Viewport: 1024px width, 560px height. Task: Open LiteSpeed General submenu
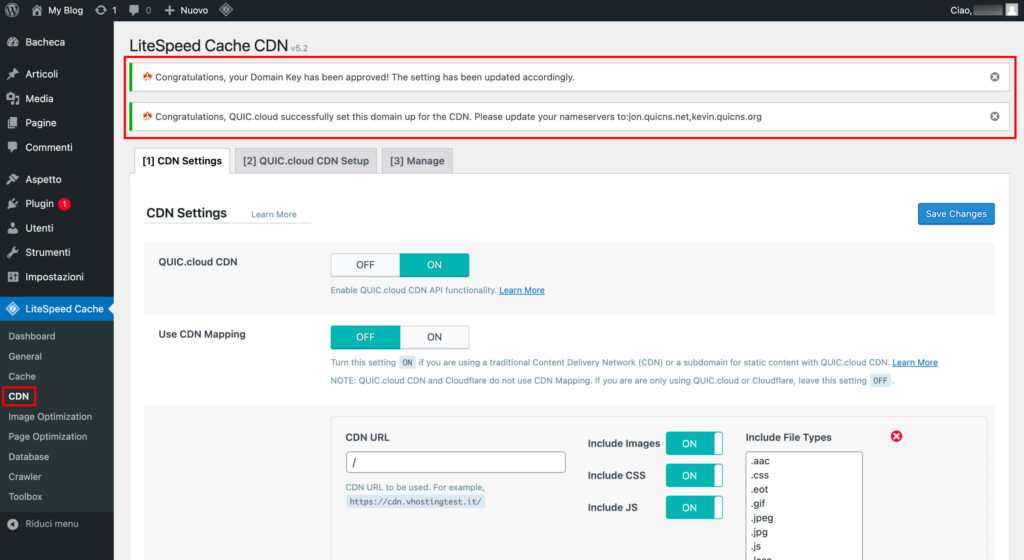click(x=25, y=356)
